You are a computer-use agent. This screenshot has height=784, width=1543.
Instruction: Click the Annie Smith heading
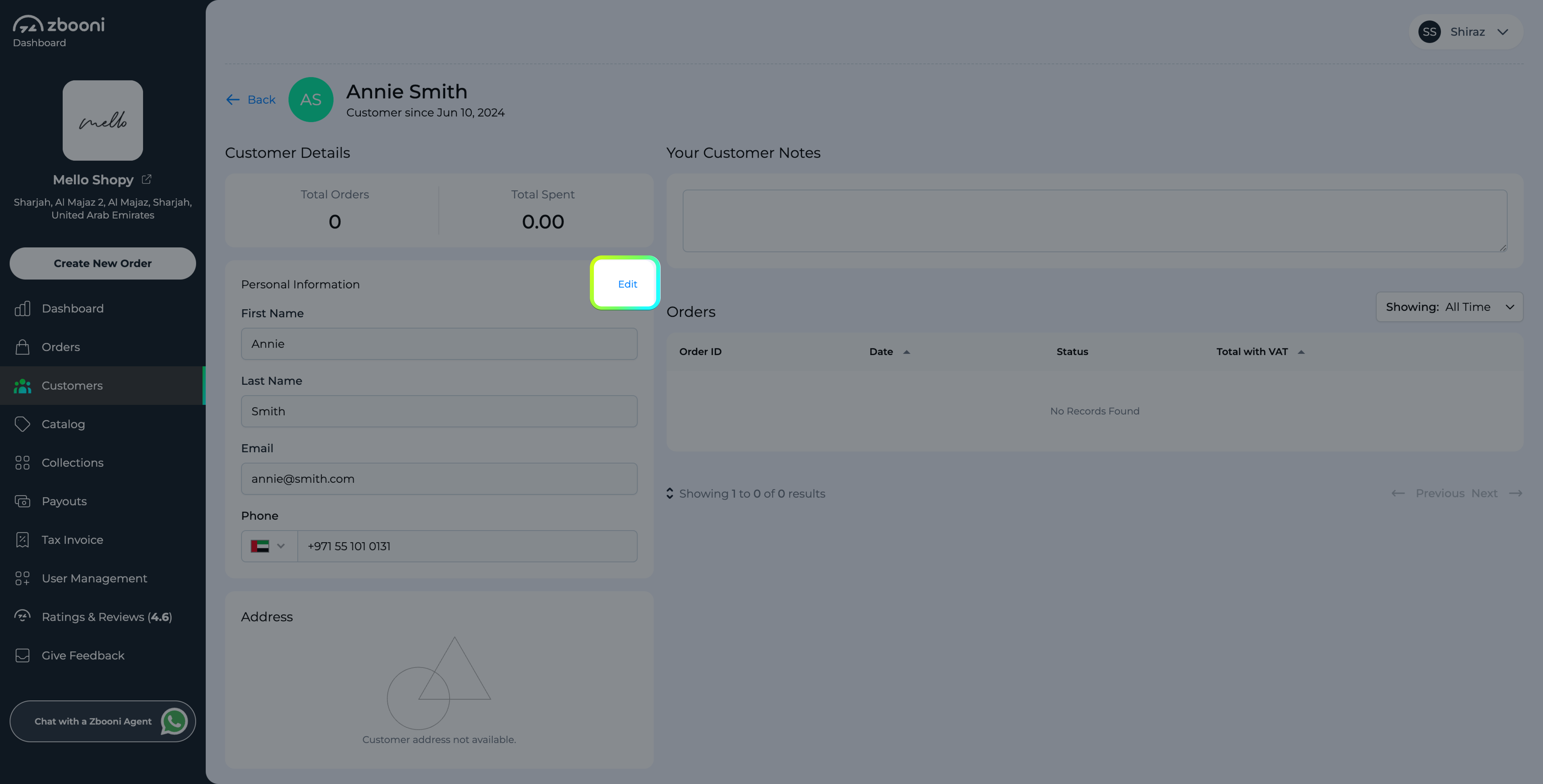[x=407, y=92]
